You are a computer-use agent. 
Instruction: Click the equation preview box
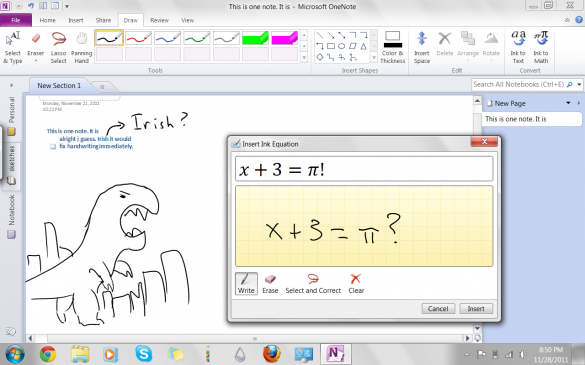pyautogui.click(x=364, y=169)
